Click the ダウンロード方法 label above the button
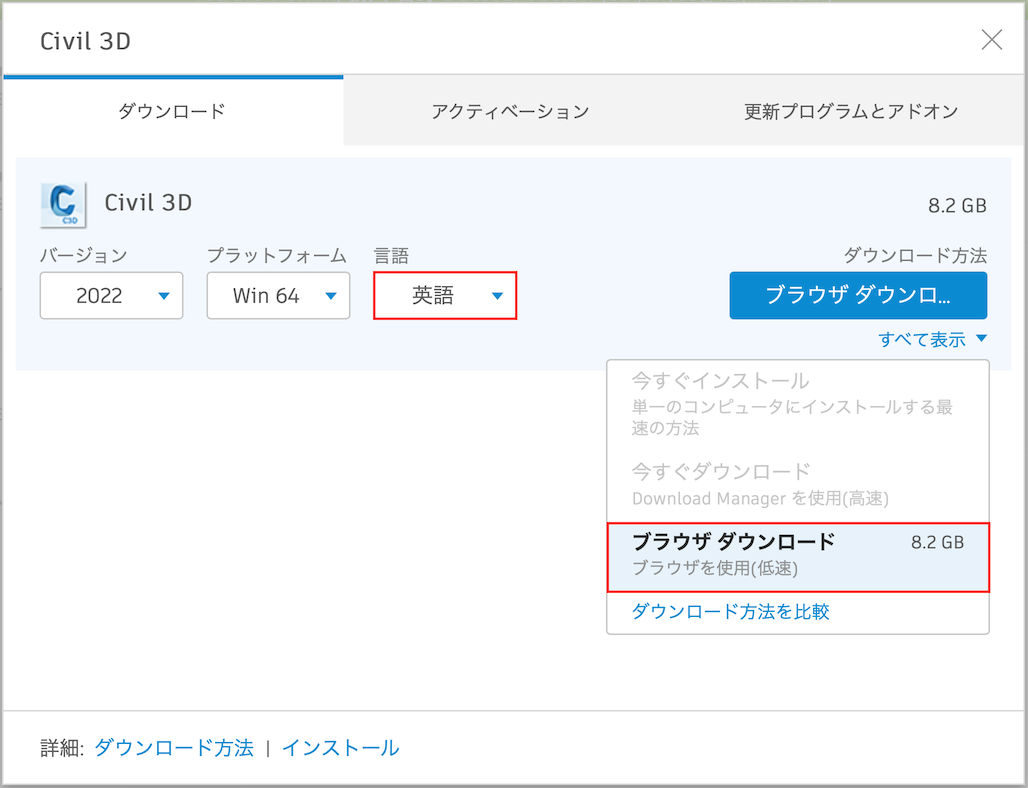1028x788 pixels. click(x=915, y=255)
